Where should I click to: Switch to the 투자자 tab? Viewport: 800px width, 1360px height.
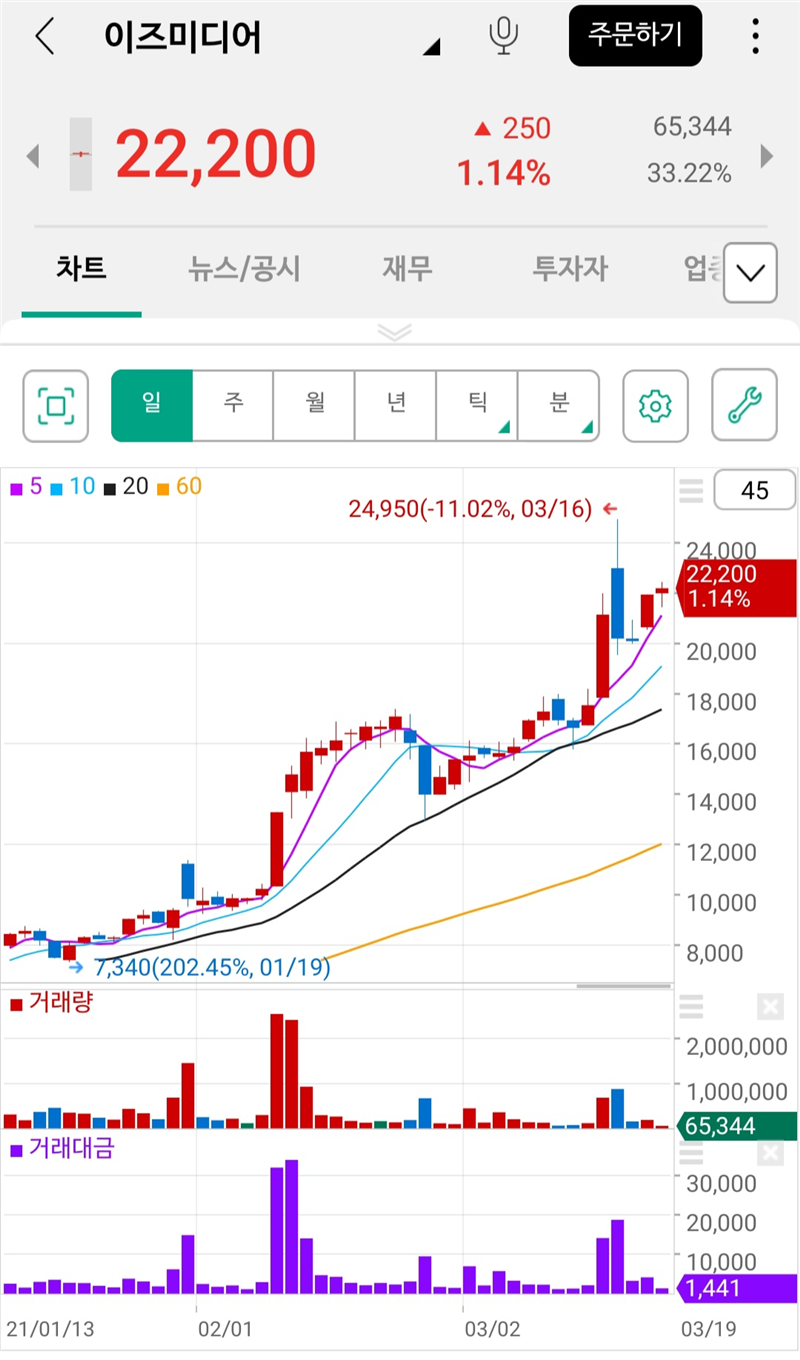pyautogui.click(x=570, y=268)
